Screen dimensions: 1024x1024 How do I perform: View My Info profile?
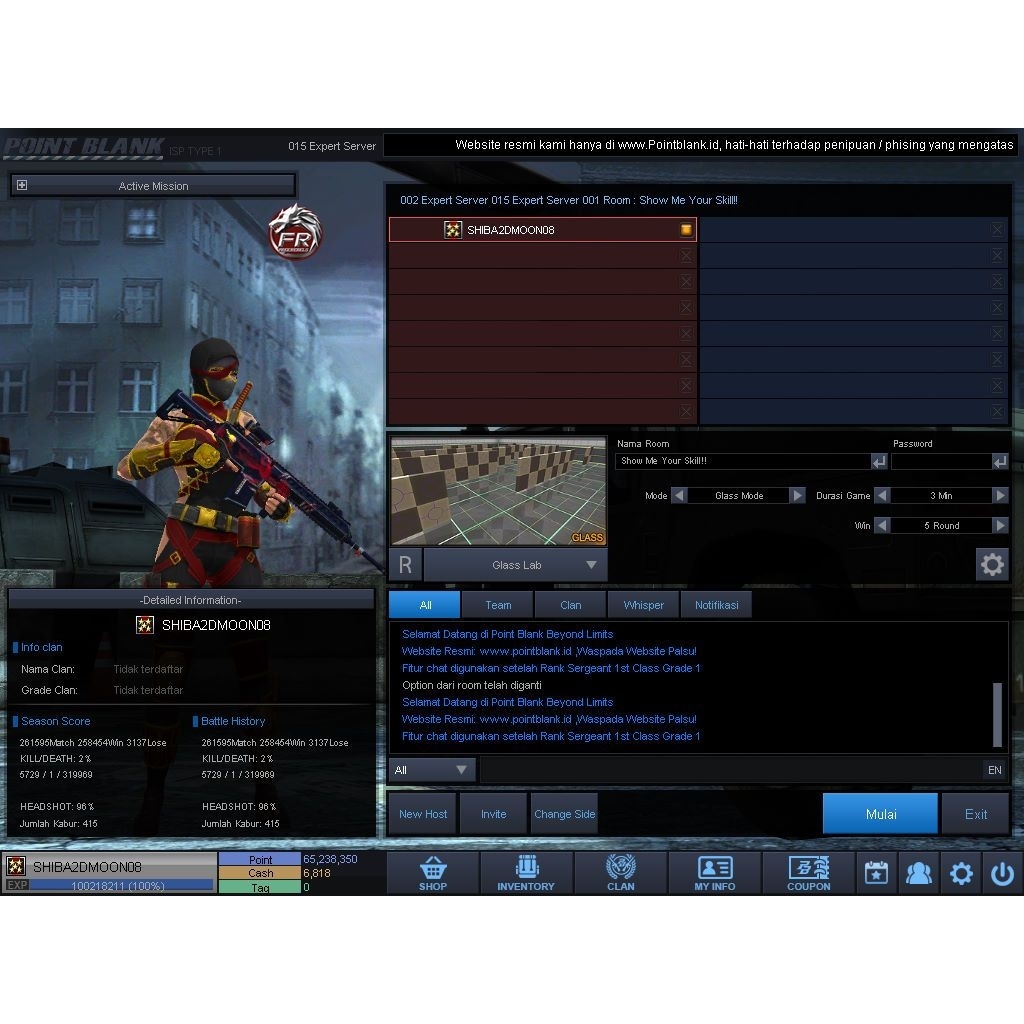pos(714,873)
